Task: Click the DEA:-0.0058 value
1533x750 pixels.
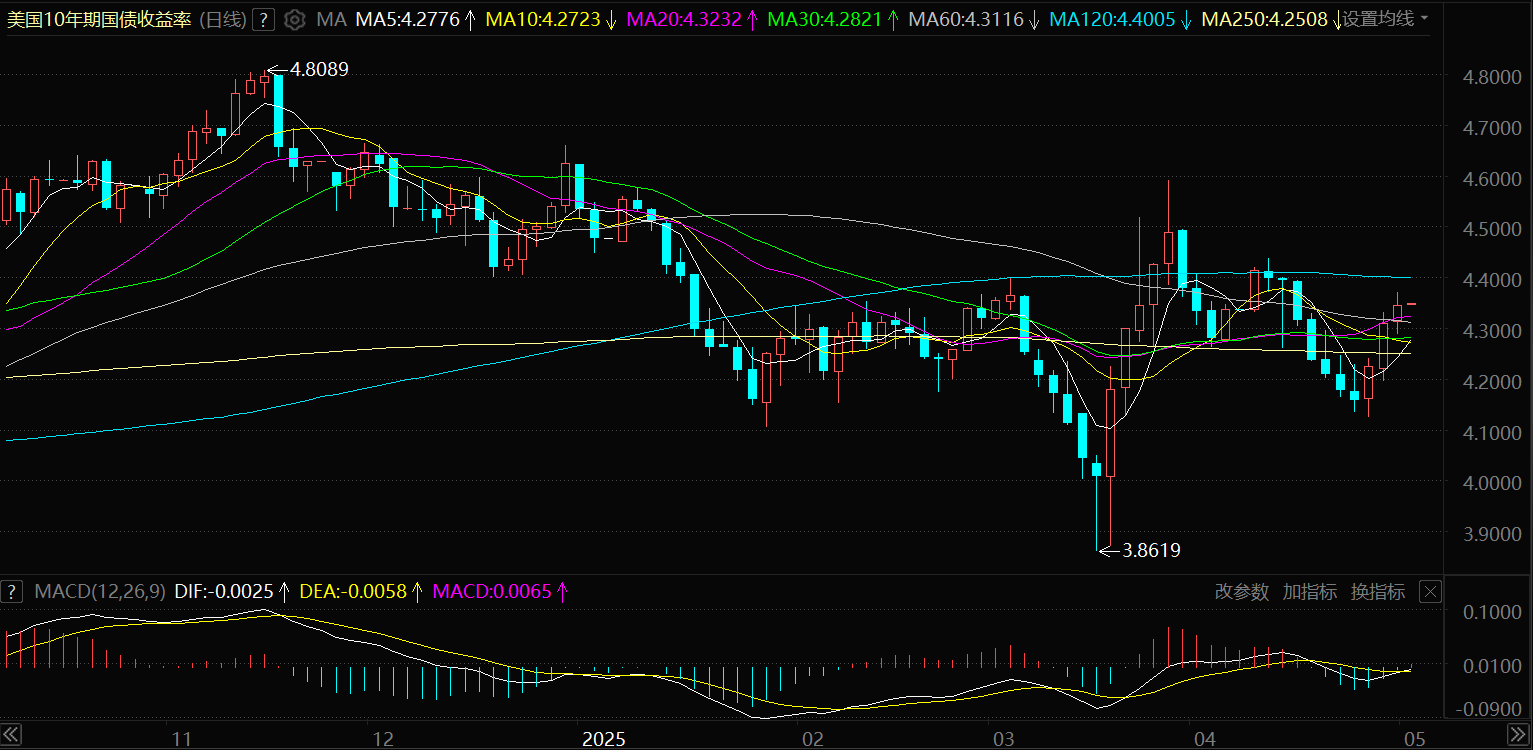Action: [353, 591]
